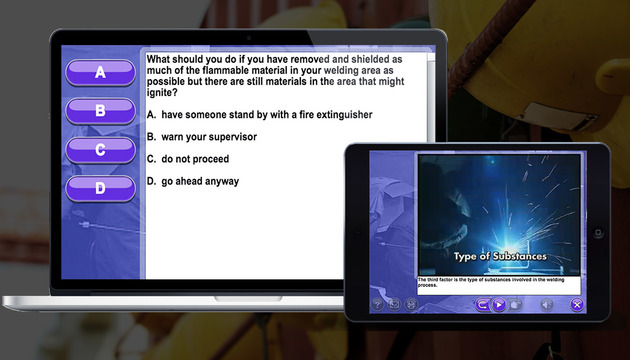Viewport: 630px width, 360px height.
Task: Mute audio with the speaker icon
Action: coord(546,305)
